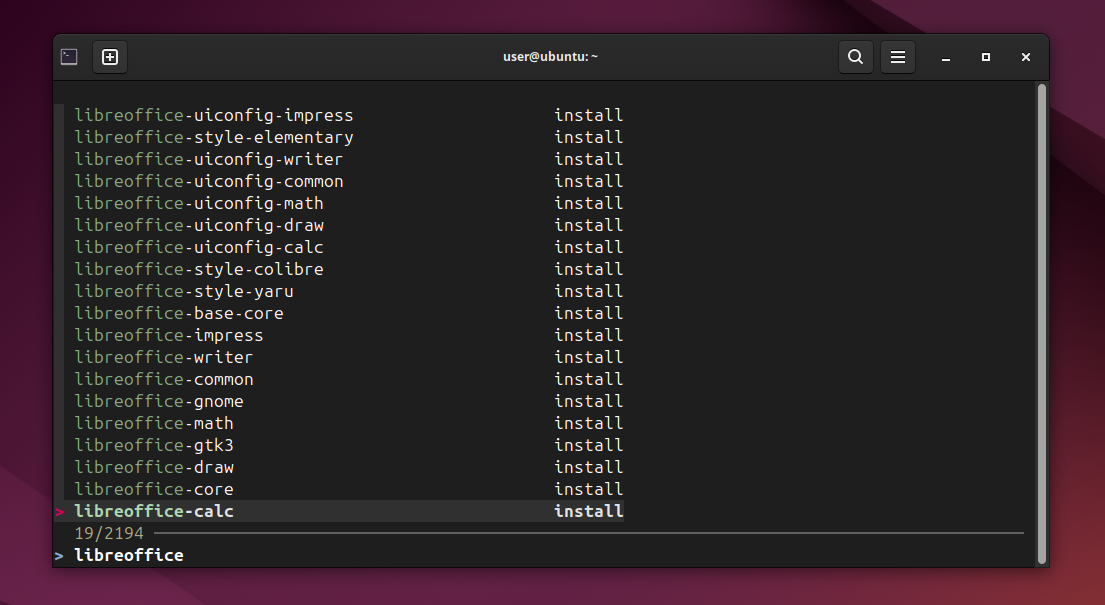The image size is (1105, 605).
Task: Close the terminal window
Action: point(1026,57)
